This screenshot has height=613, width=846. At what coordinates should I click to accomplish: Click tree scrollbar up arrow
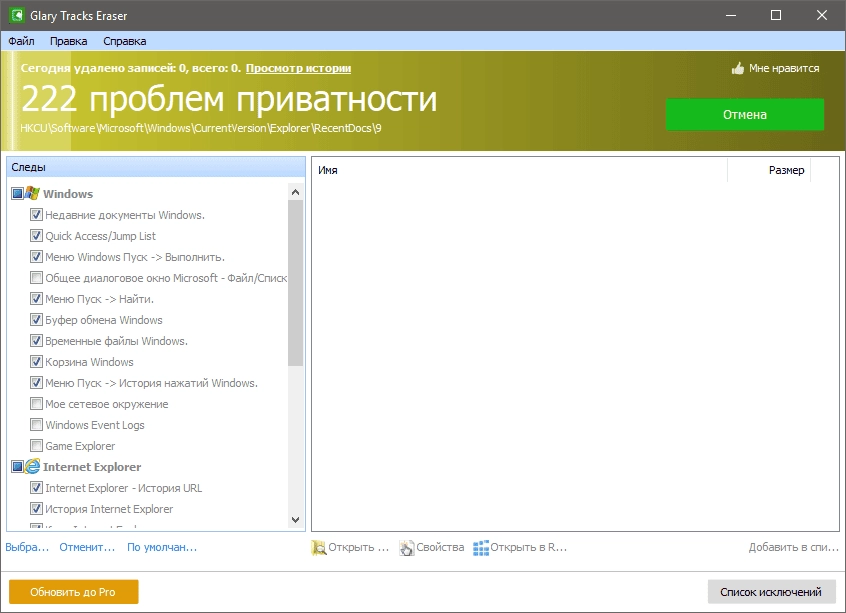click(295, 192)
